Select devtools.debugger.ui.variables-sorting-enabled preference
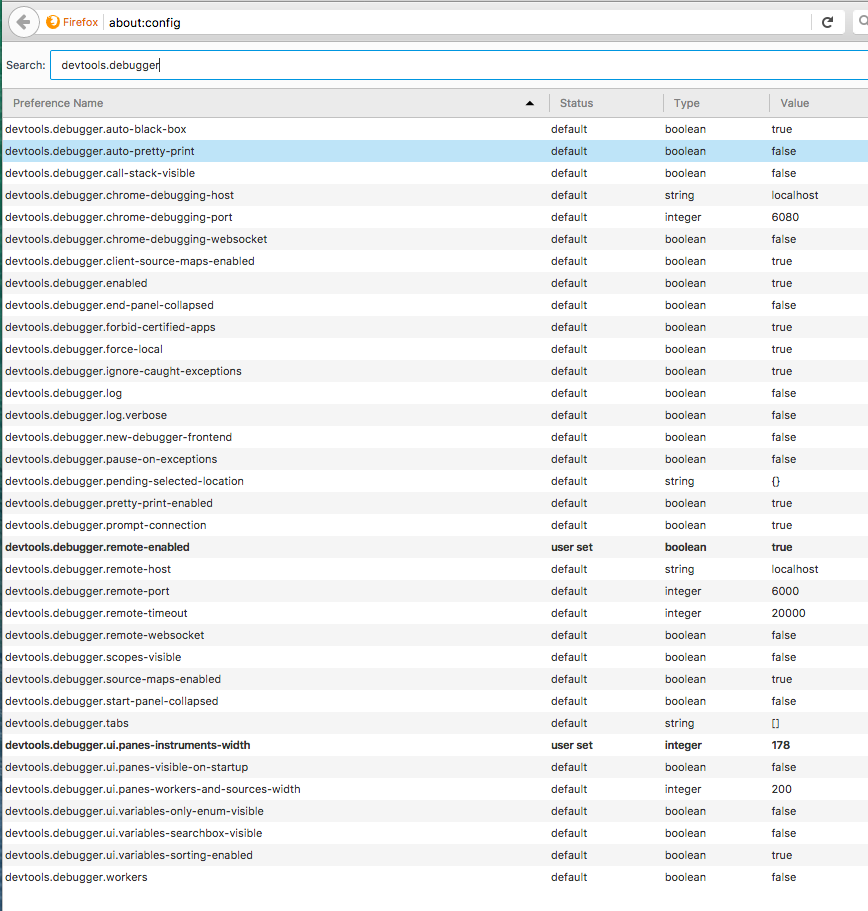 [x=435, y=855]
